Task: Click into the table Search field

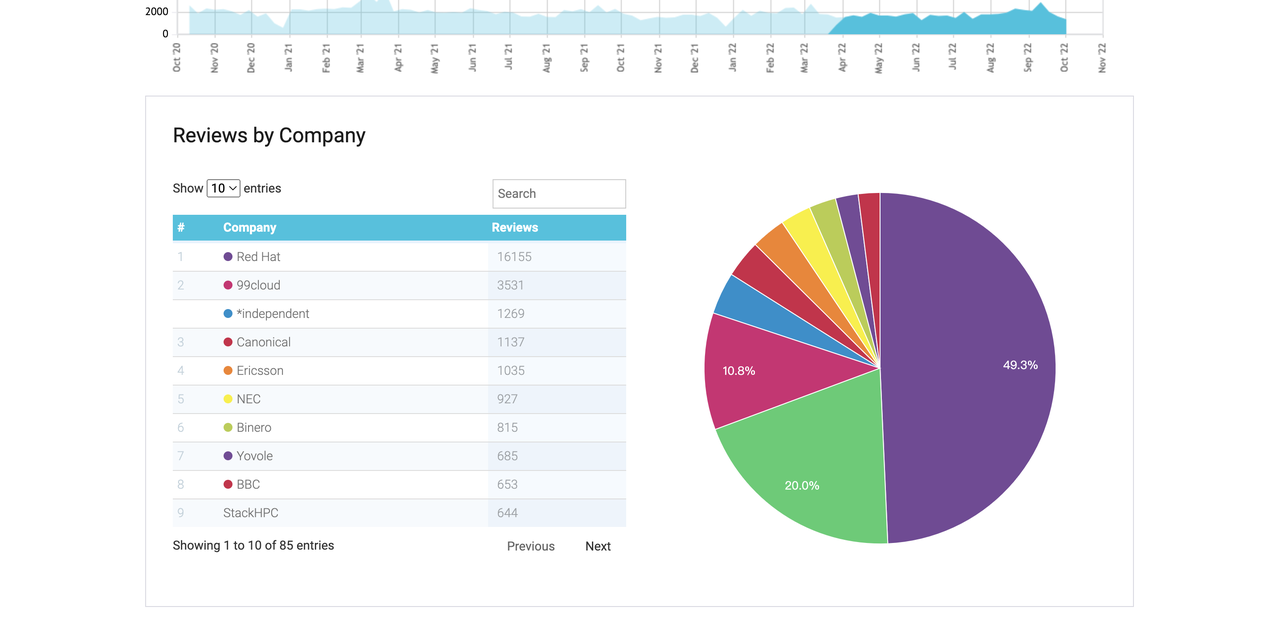Action: click(x=559, y=194)
